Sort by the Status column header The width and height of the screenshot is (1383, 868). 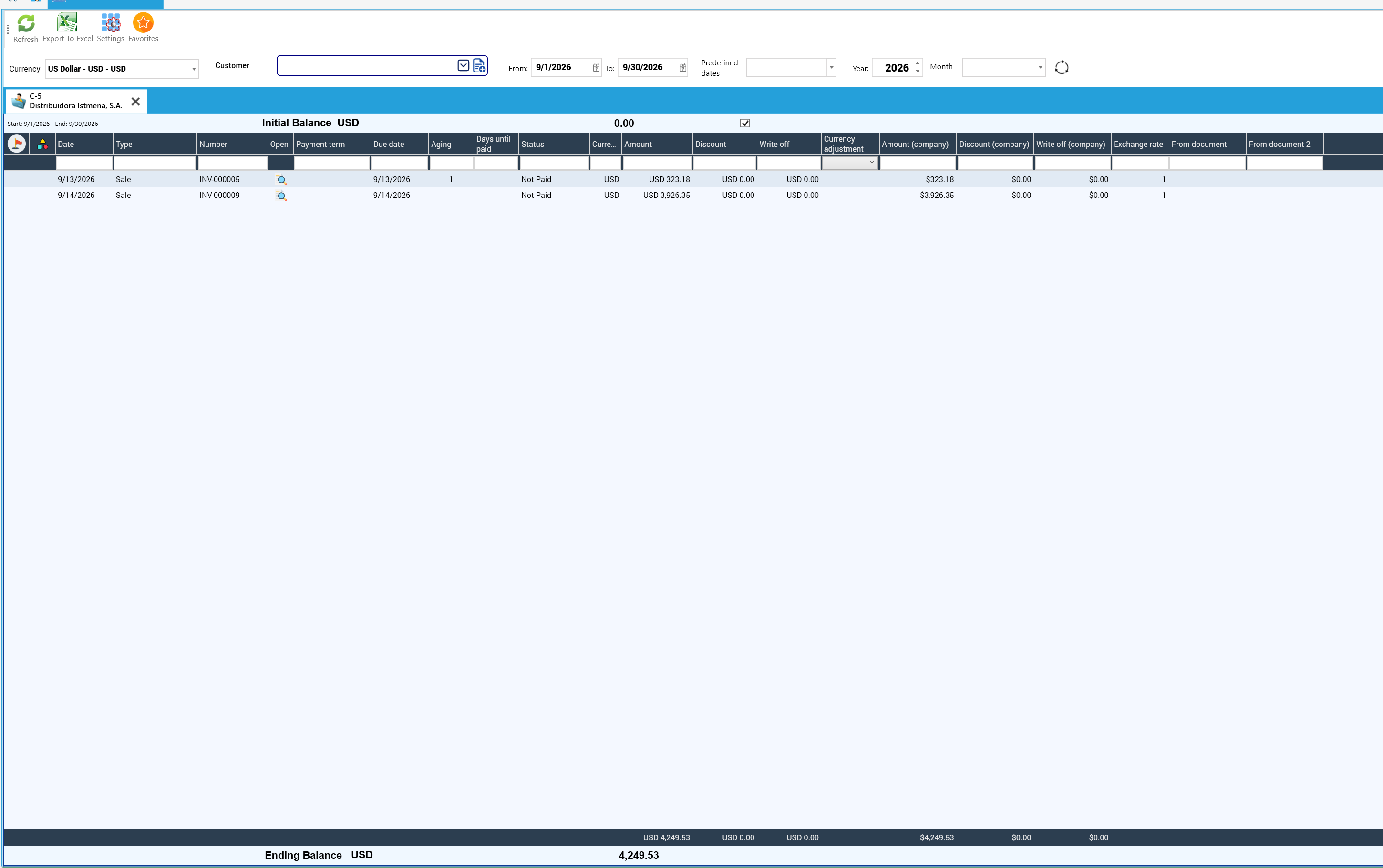(554, 144)
